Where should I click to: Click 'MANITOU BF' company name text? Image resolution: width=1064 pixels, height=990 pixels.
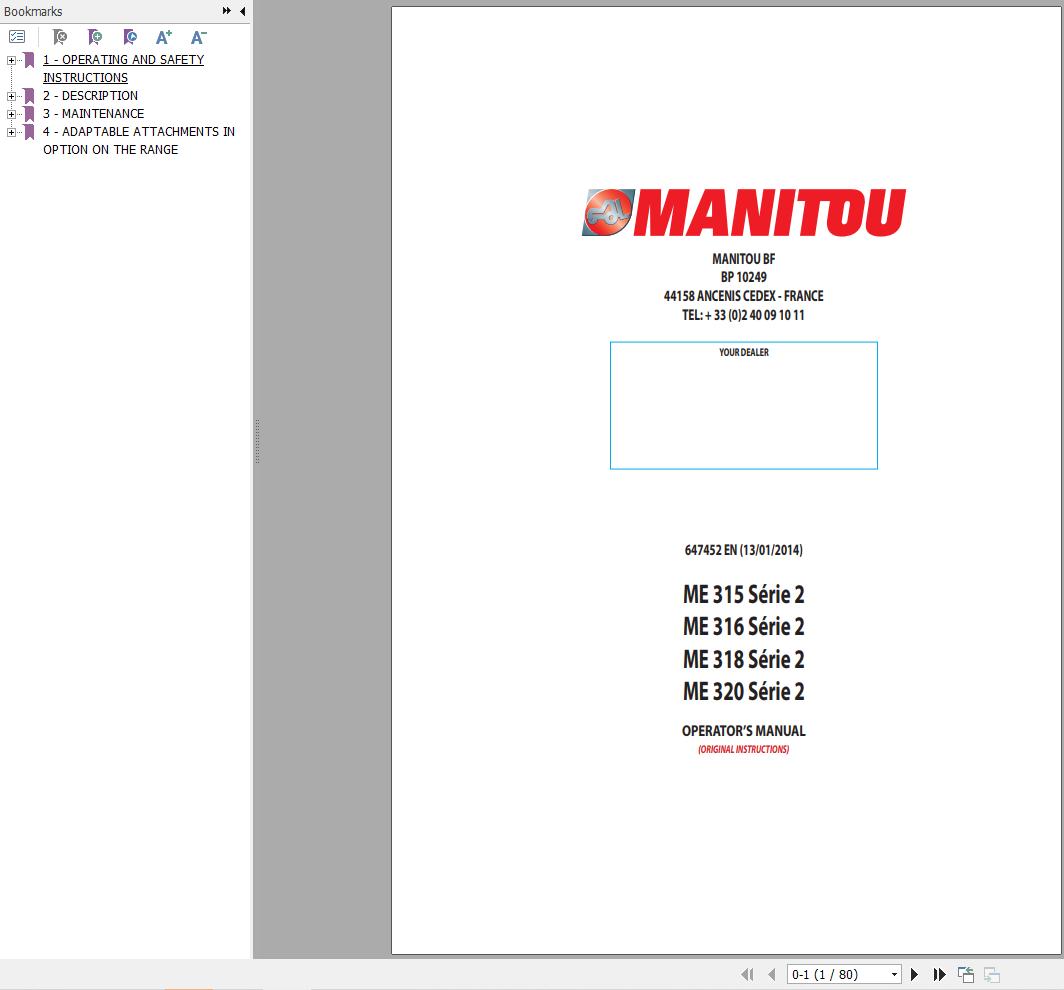tap(744, 259)
